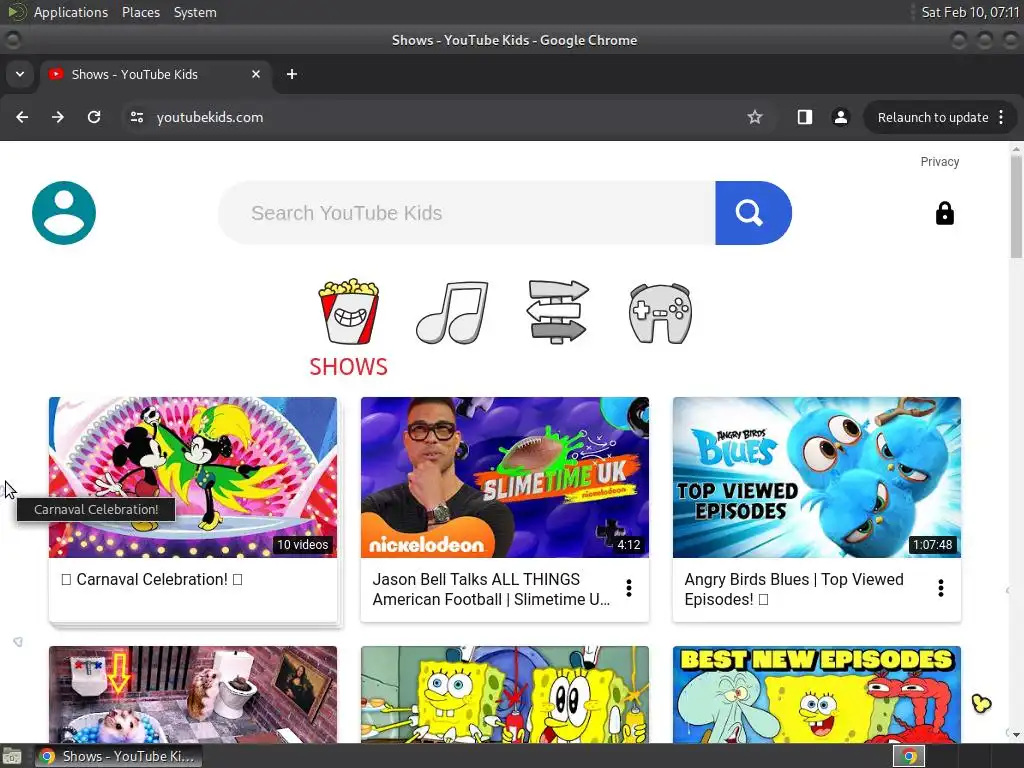Open Chrome three-dot menu
Screen dimensions: 1024x768
(x=1001, y=117)
